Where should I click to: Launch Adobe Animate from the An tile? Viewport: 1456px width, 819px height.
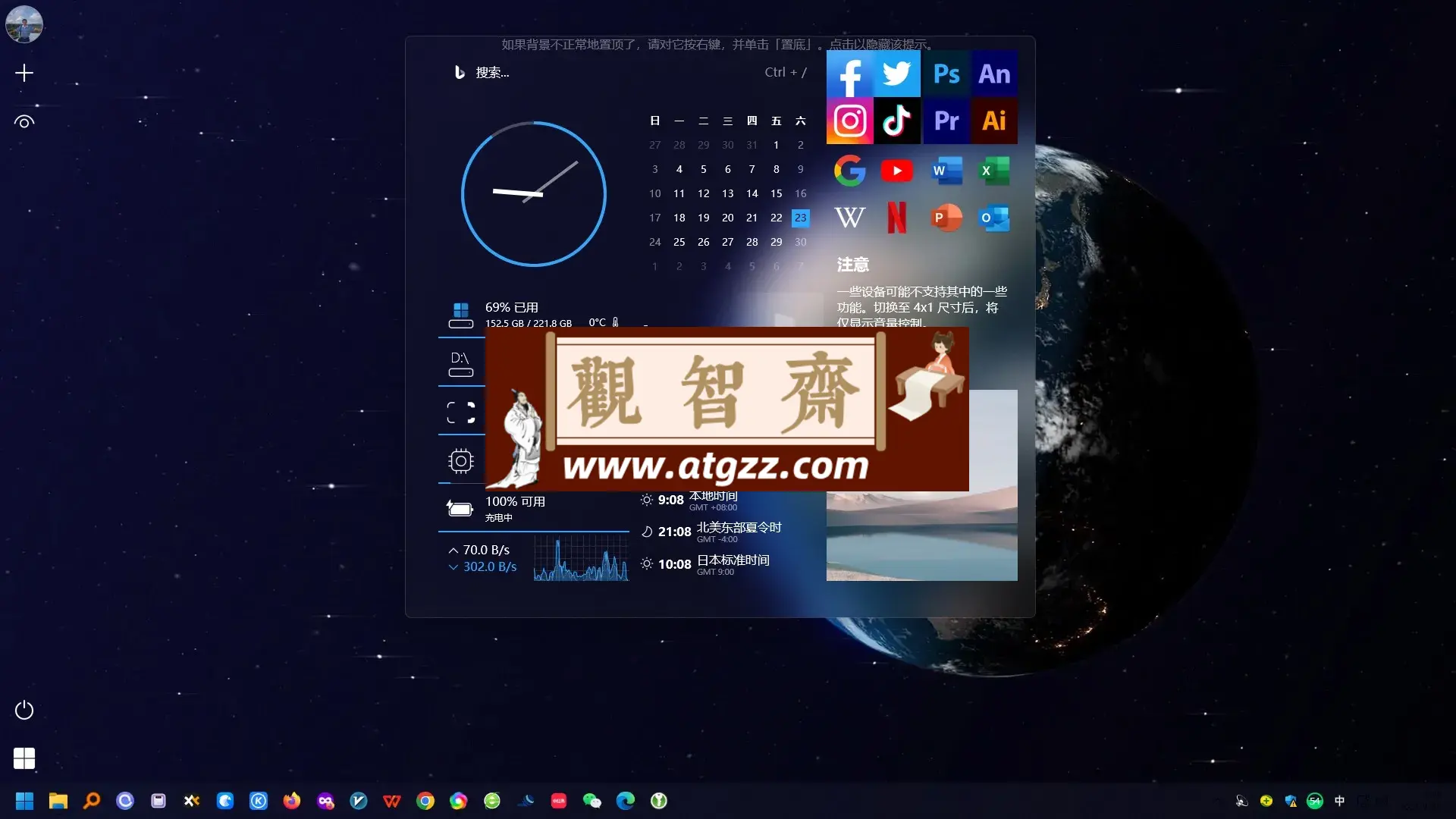tap(994, 74)
